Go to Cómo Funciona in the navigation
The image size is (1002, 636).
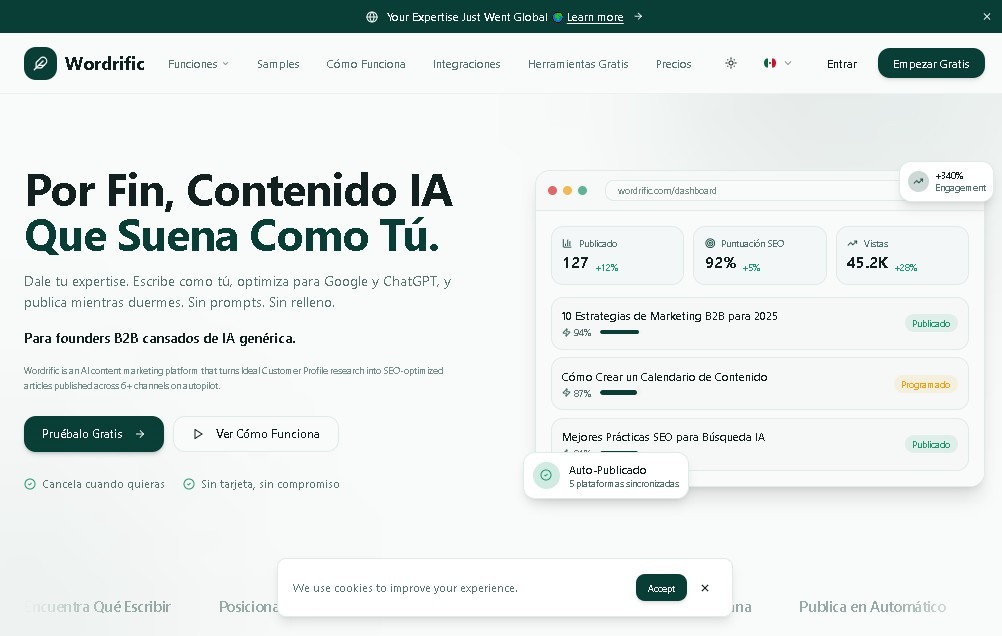click(366, 64)
